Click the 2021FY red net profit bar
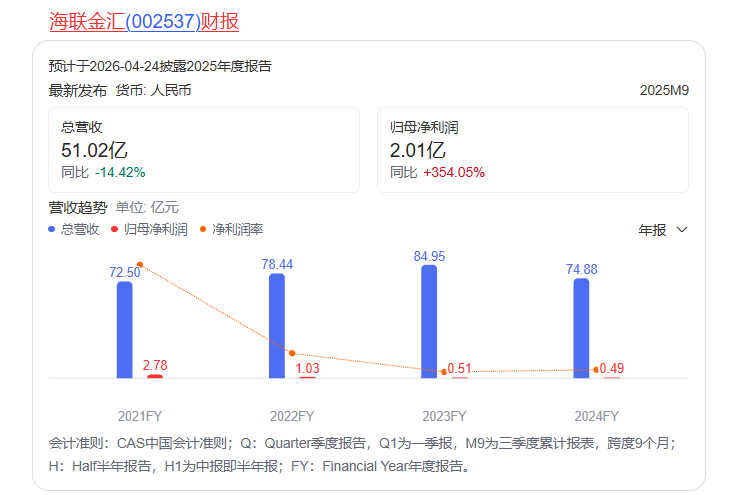The height and width of the screenshot is (495, 733). pyautogui.click(x=155, y=376)
